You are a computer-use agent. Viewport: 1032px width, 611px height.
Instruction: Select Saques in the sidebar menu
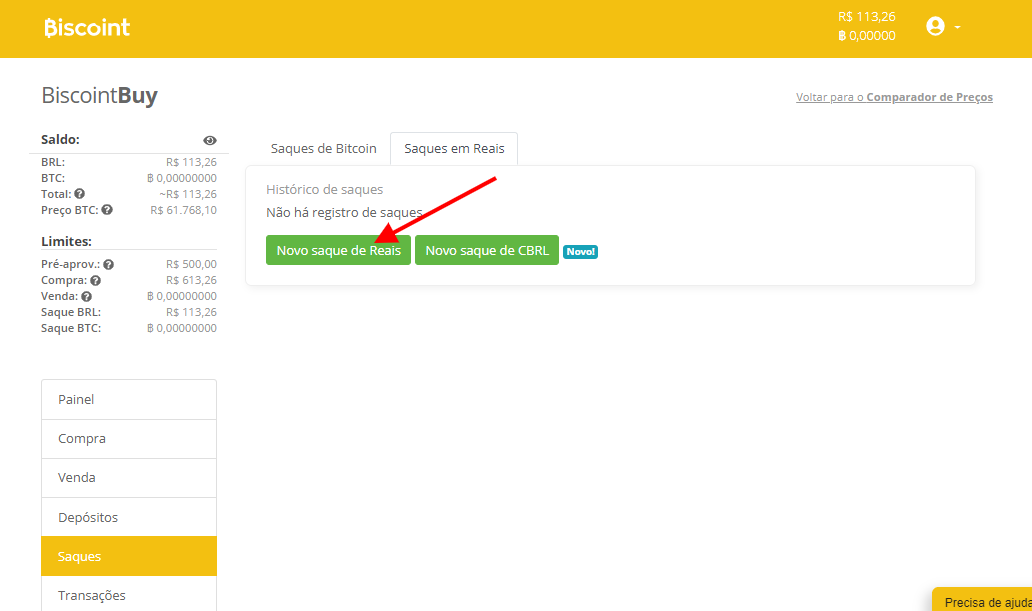tap(129, 556)
